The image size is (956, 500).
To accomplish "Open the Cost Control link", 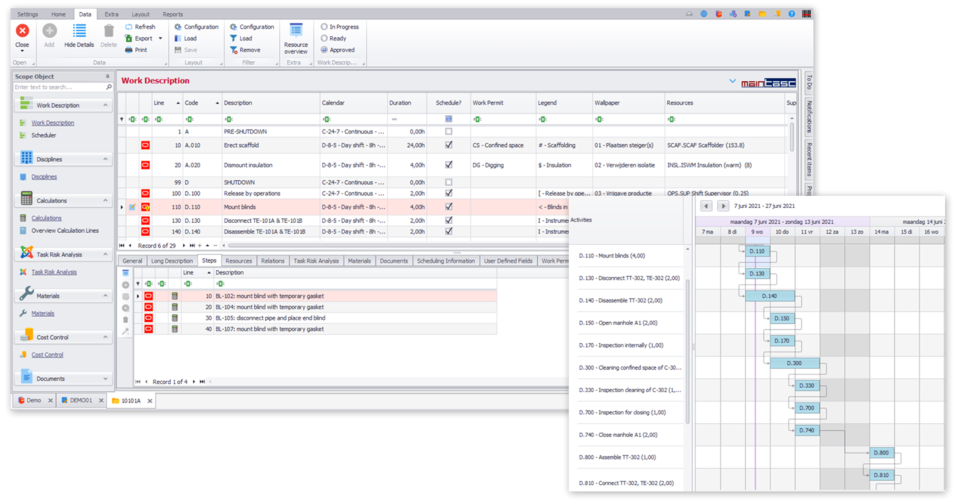I will click(x=47, y=354).
